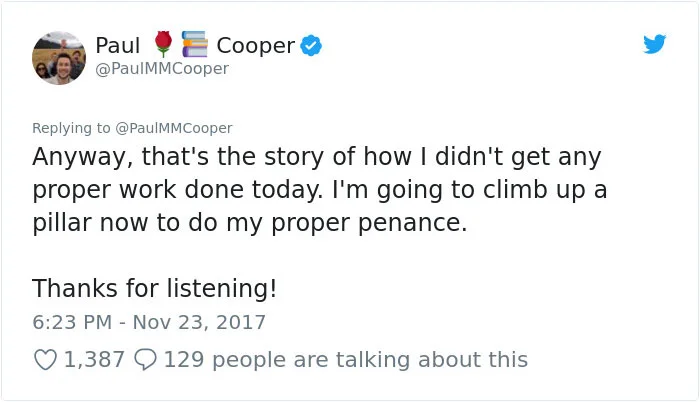The height and width of the screenshot is (402, 700).
Task: Click the red rose emoji in name
Action: (163, 44)
